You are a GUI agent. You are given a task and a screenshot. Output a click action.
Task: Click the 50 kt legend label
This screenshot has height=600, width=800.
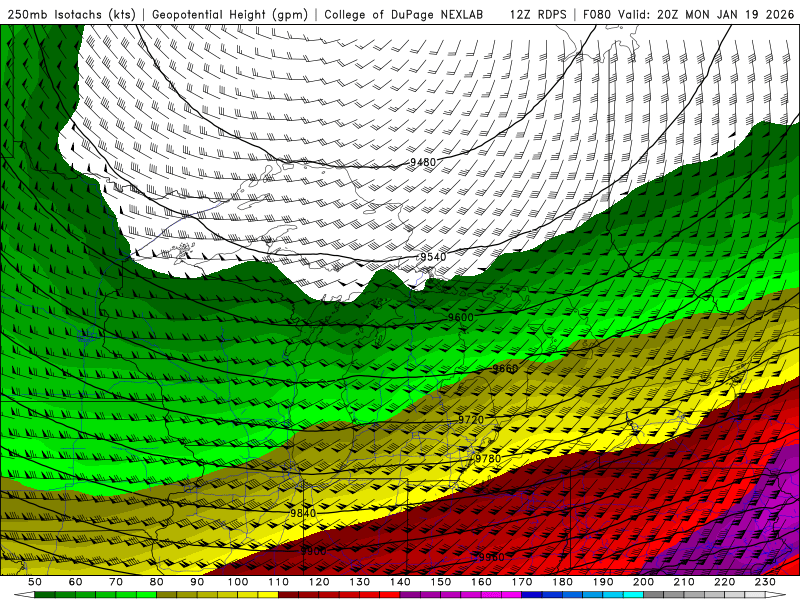click(x=35, y=582)
